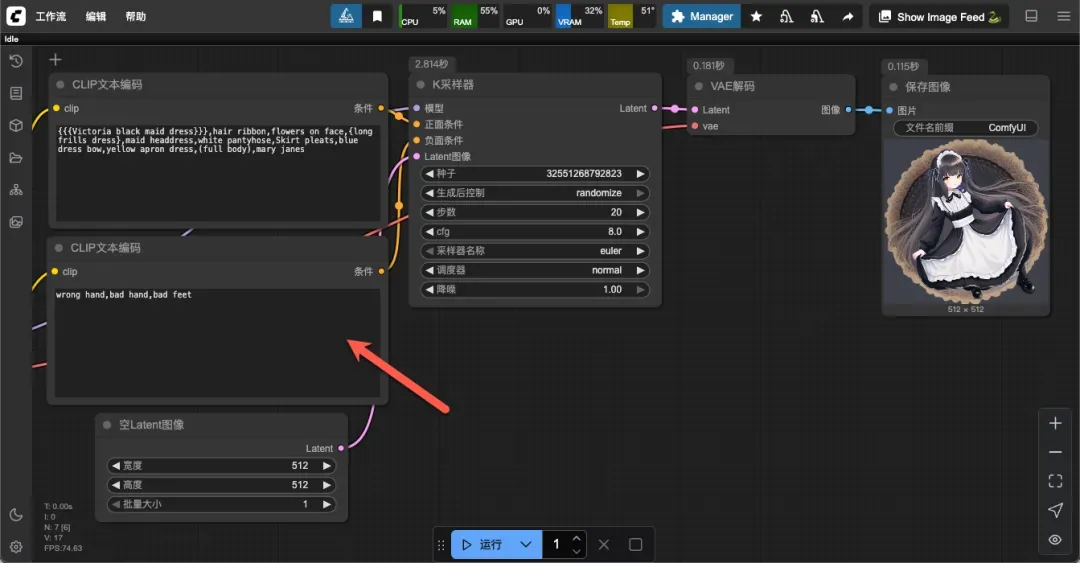Collapse the 保存图像 node via its dot
This screenshot has height=563, width=1080.
click(x=893, y=87)
